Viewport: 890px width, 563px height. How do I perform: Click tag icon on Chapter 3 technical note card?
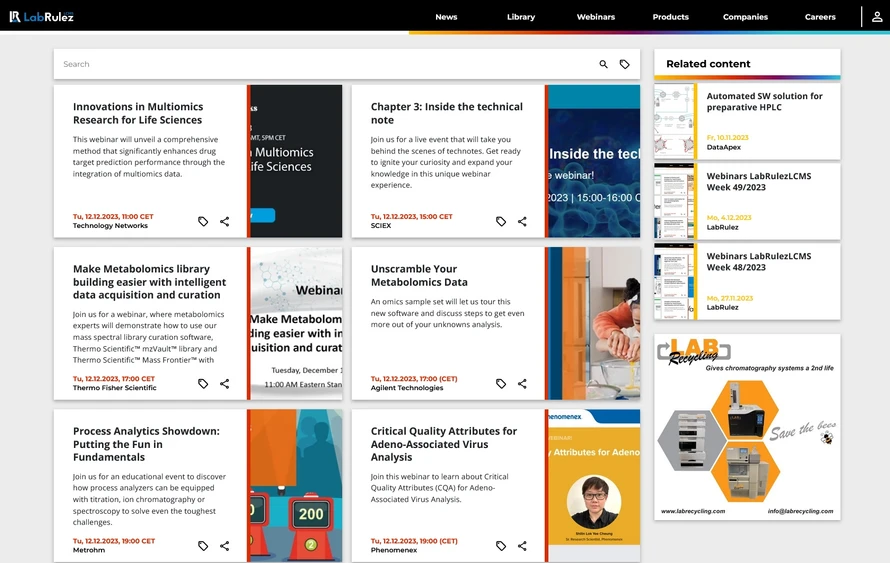point(501,221)
